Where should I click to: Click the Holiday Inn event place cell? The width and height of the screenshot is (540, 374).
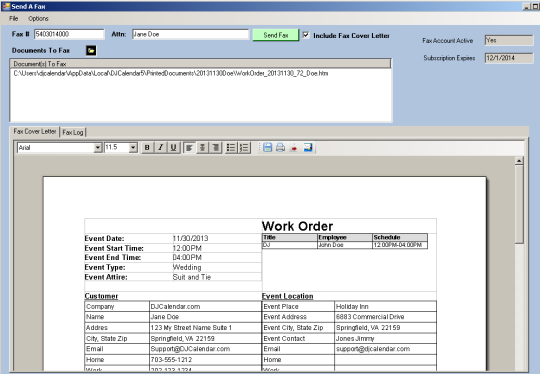385,307
